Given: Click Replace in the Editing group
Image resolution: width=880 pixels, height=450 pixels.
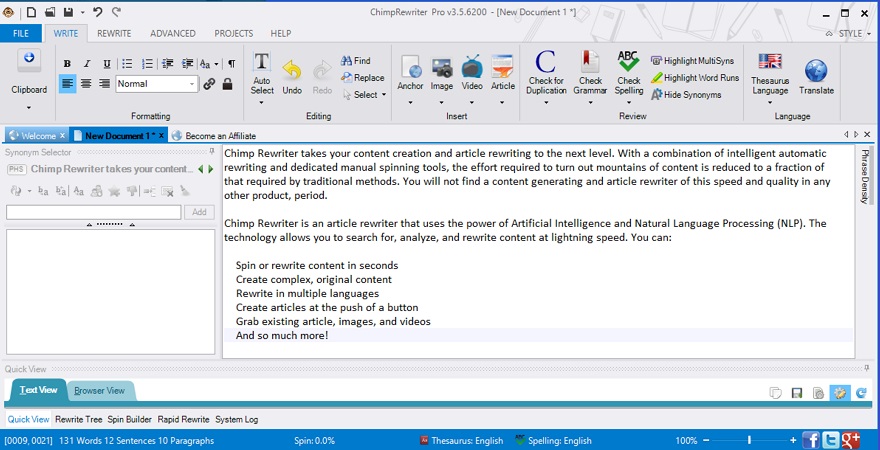Looking at the screenshot, I should coord(363,78).
